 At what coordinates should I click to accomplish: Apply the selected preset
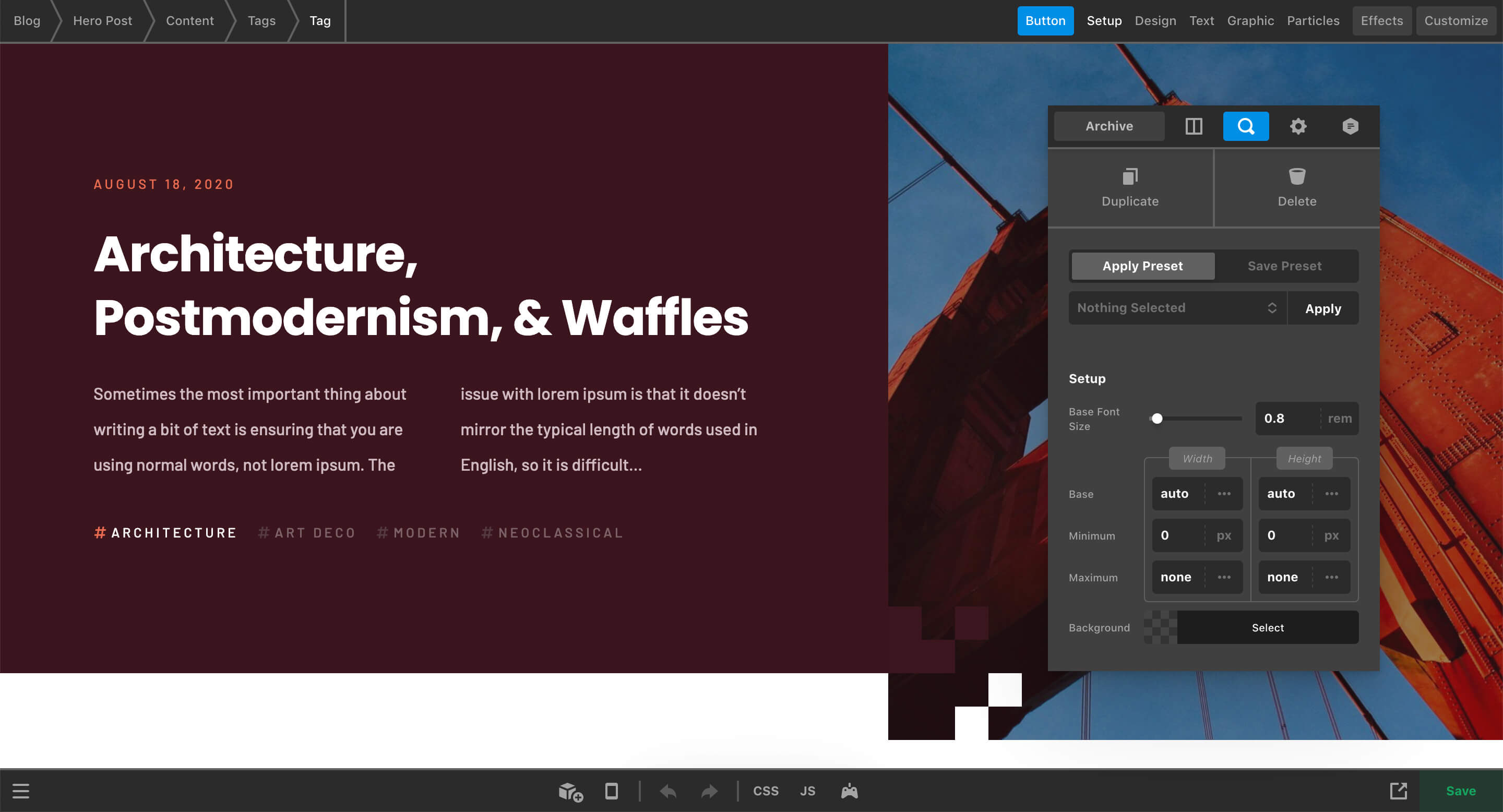click(x=1323, y=308)
